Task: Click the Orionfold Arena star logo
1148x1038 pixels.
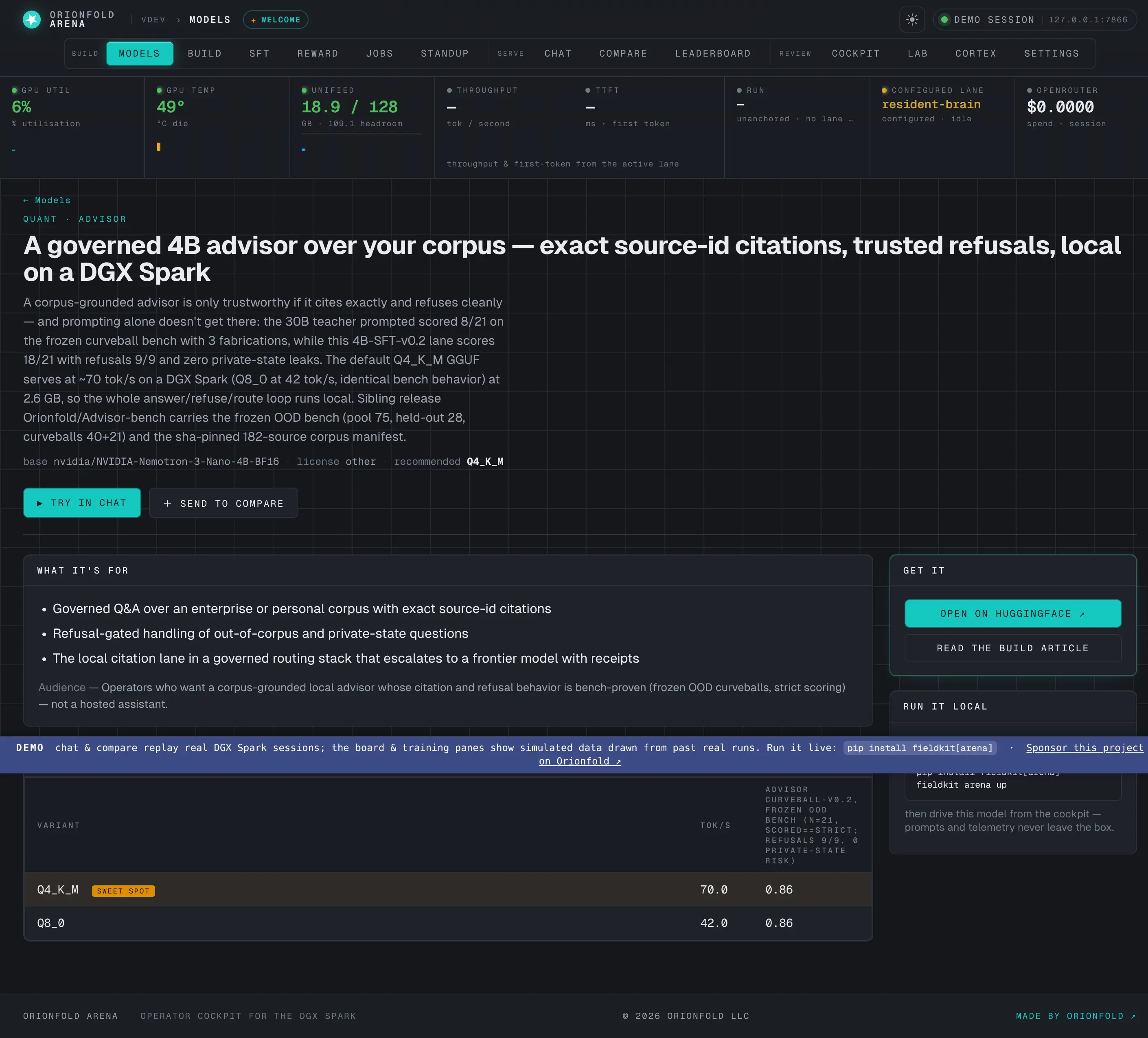Action: (x=32, y=20)
